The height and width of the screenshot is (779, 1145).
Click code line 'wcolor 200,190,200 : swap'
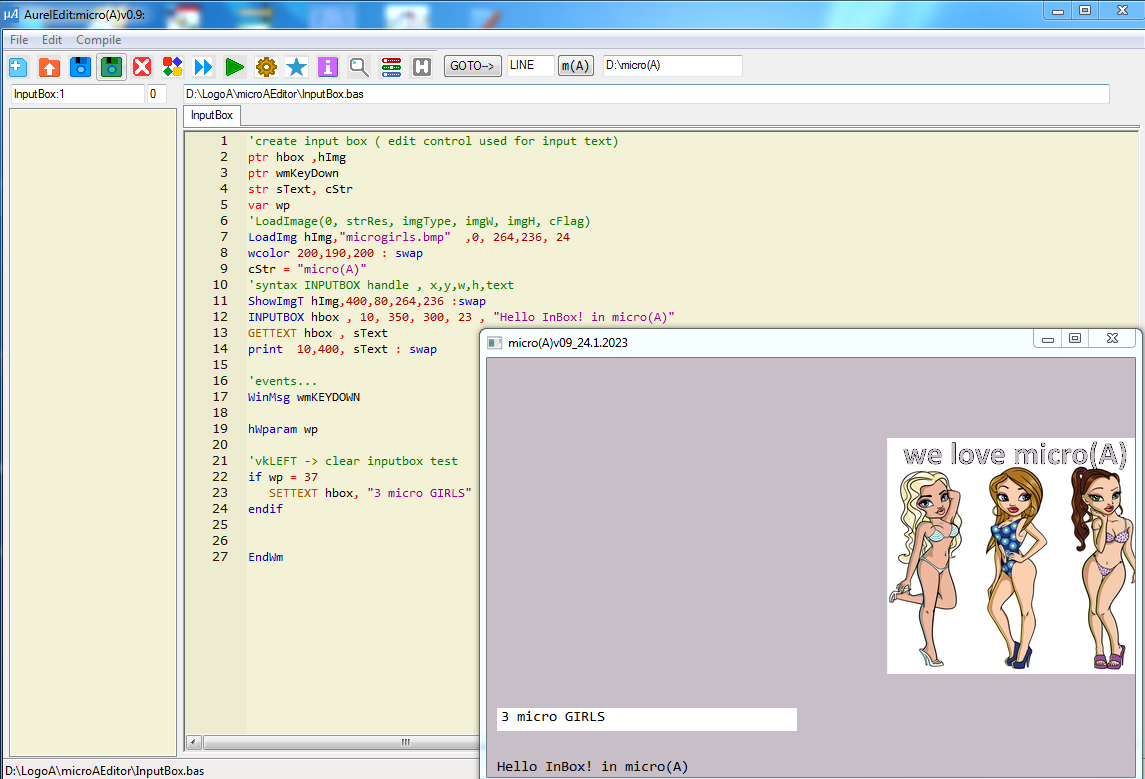tap(335, 253)
